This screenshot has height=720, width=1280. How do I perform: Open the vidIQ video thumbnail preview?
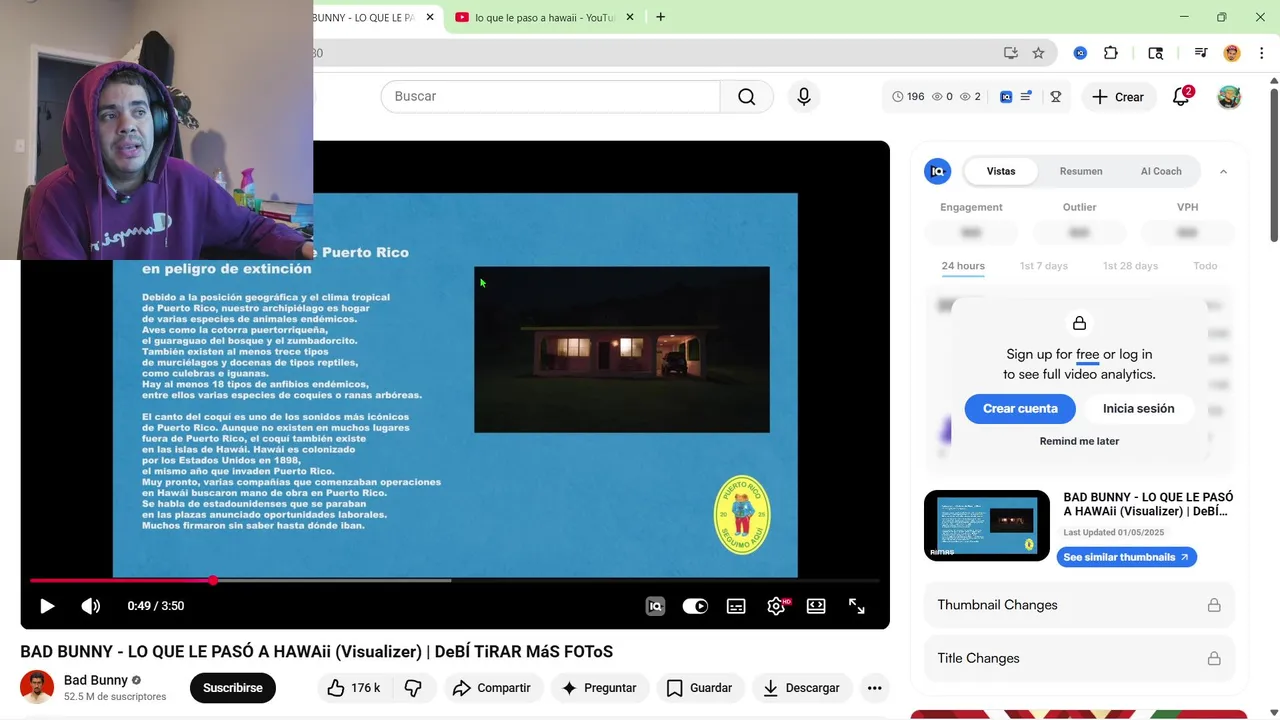pyautogui.click(x=987, y=525)
